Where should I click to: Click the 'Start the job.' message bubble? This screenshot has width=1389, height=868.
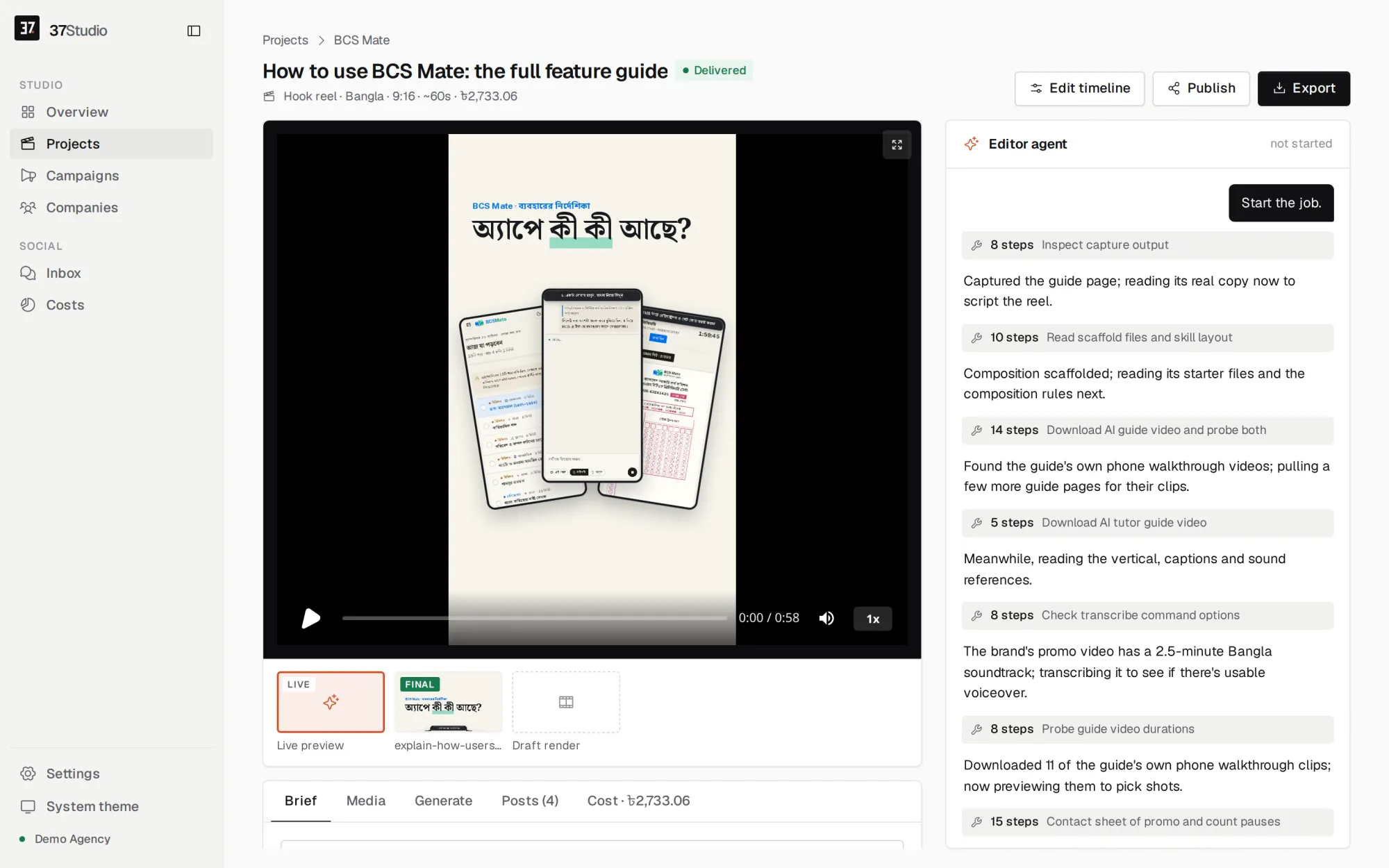(1281, 203)
